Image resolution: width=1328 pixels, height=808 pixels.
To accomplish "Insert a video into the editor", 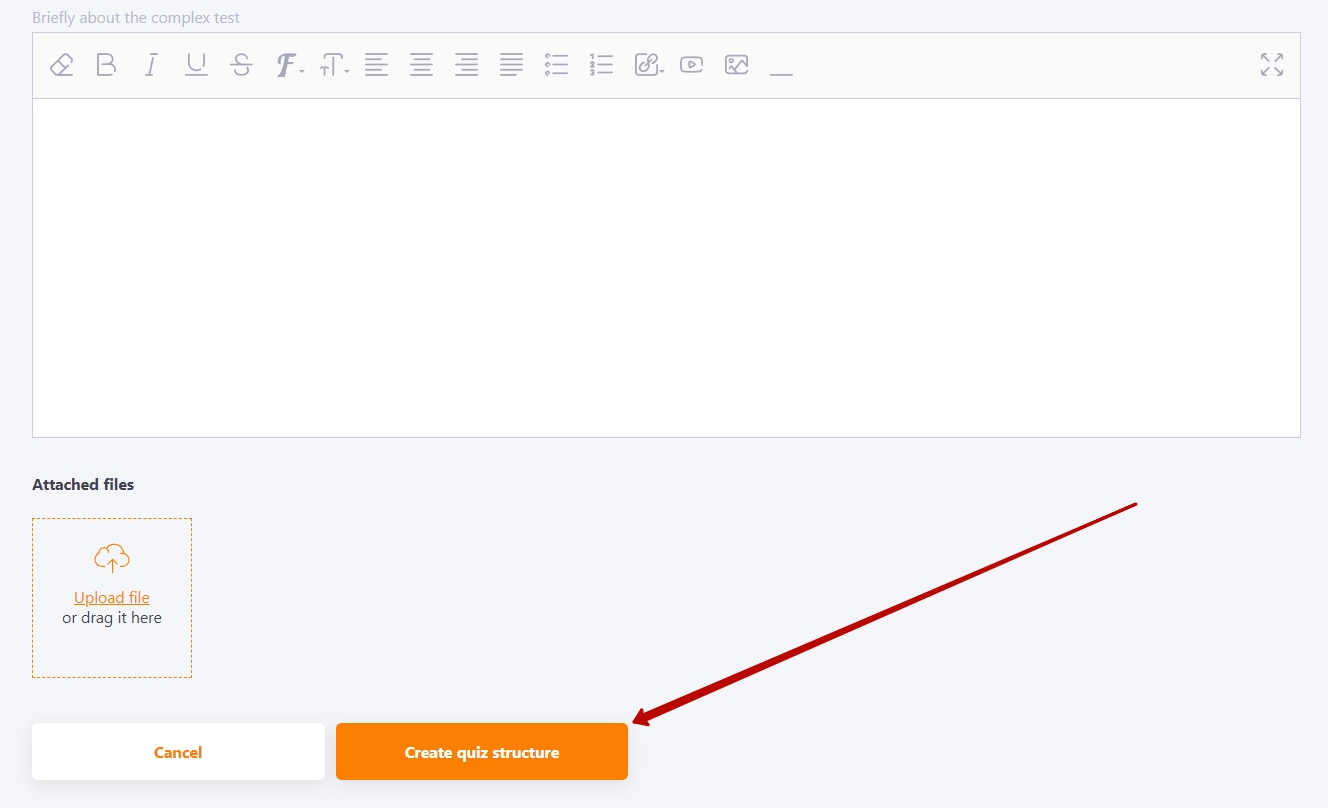I will tap(691, 65).
